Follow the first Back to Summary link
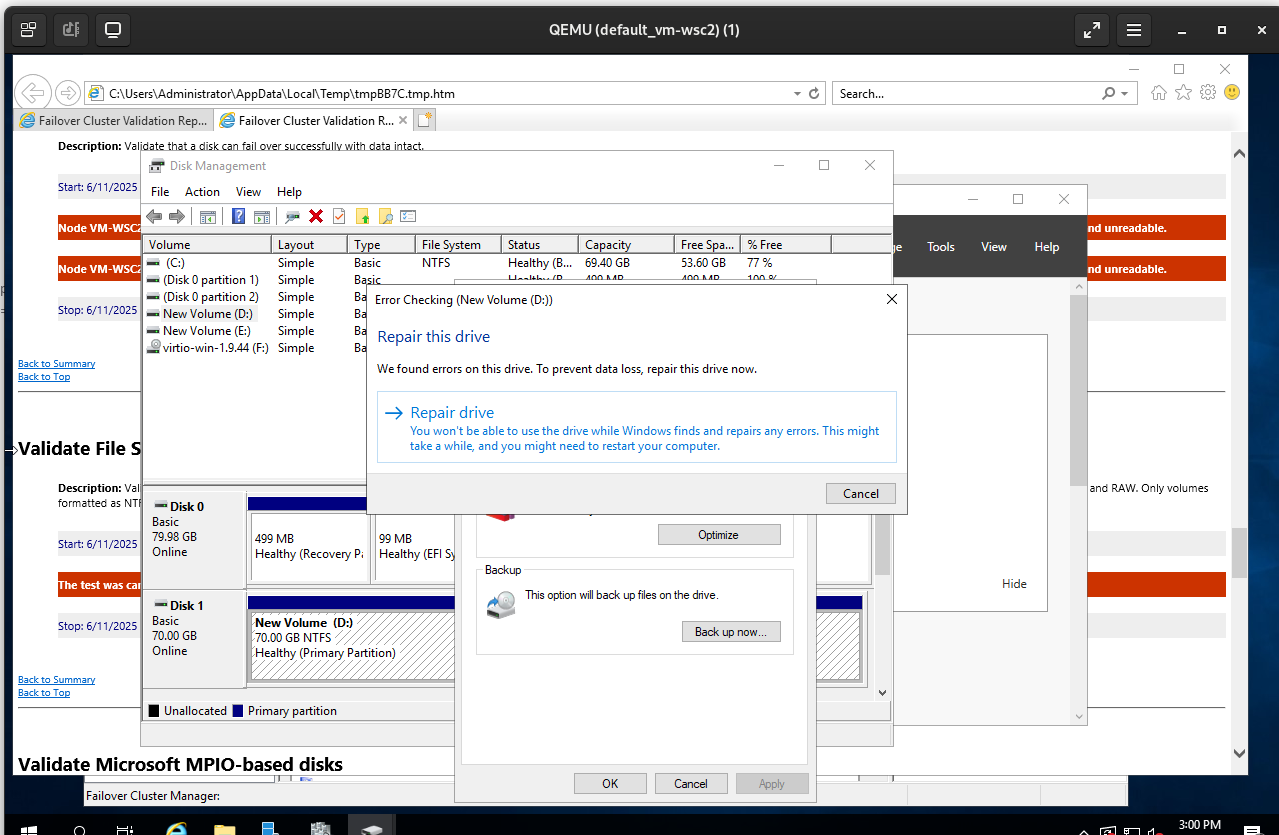This screenshot has width=1279, height=835. coord(57,364)
